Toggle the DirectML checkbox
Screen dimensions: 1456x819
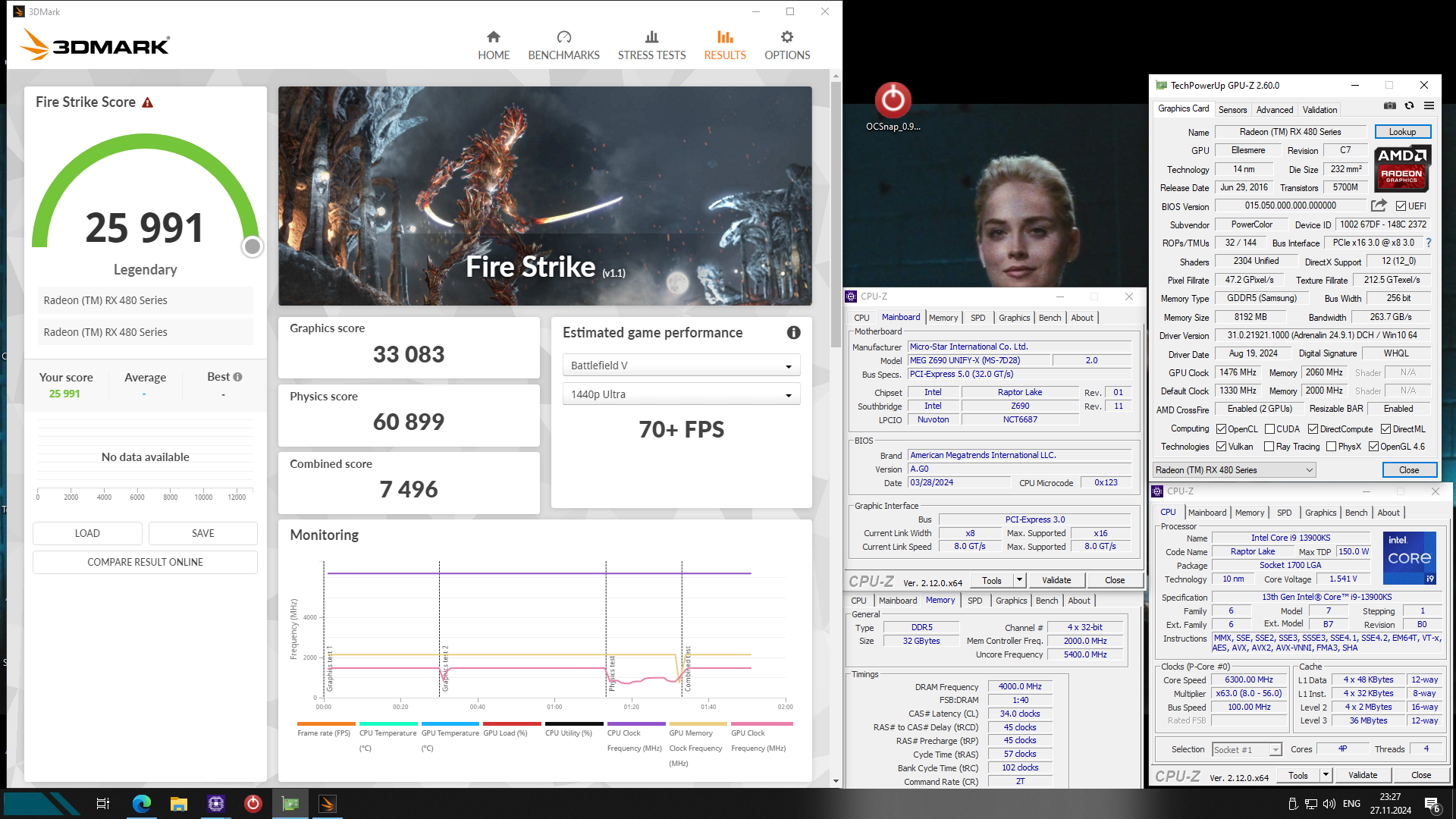(1385, 429)
